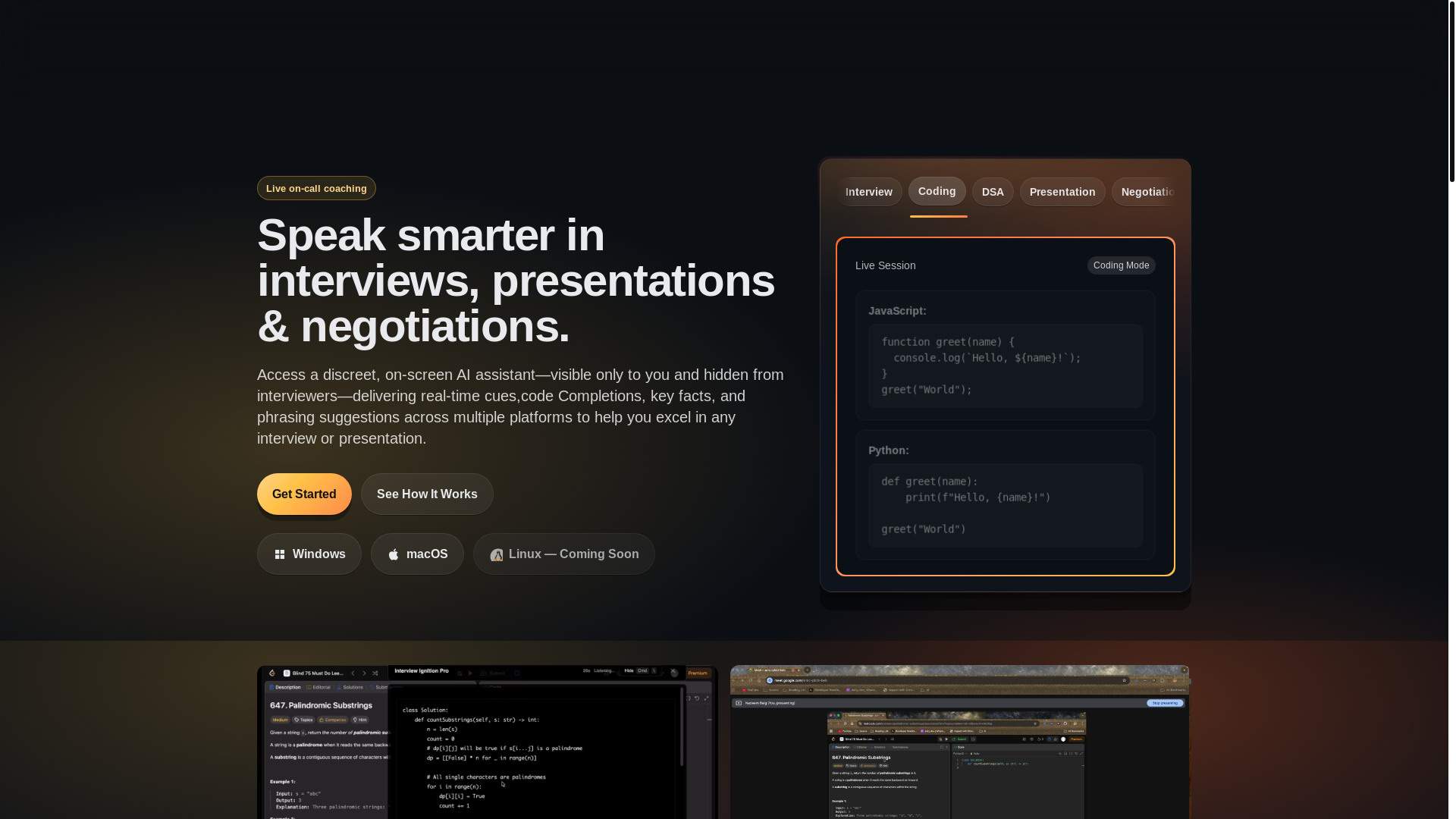Click the Apple logo icon
1456x819 pixels.
394,555
